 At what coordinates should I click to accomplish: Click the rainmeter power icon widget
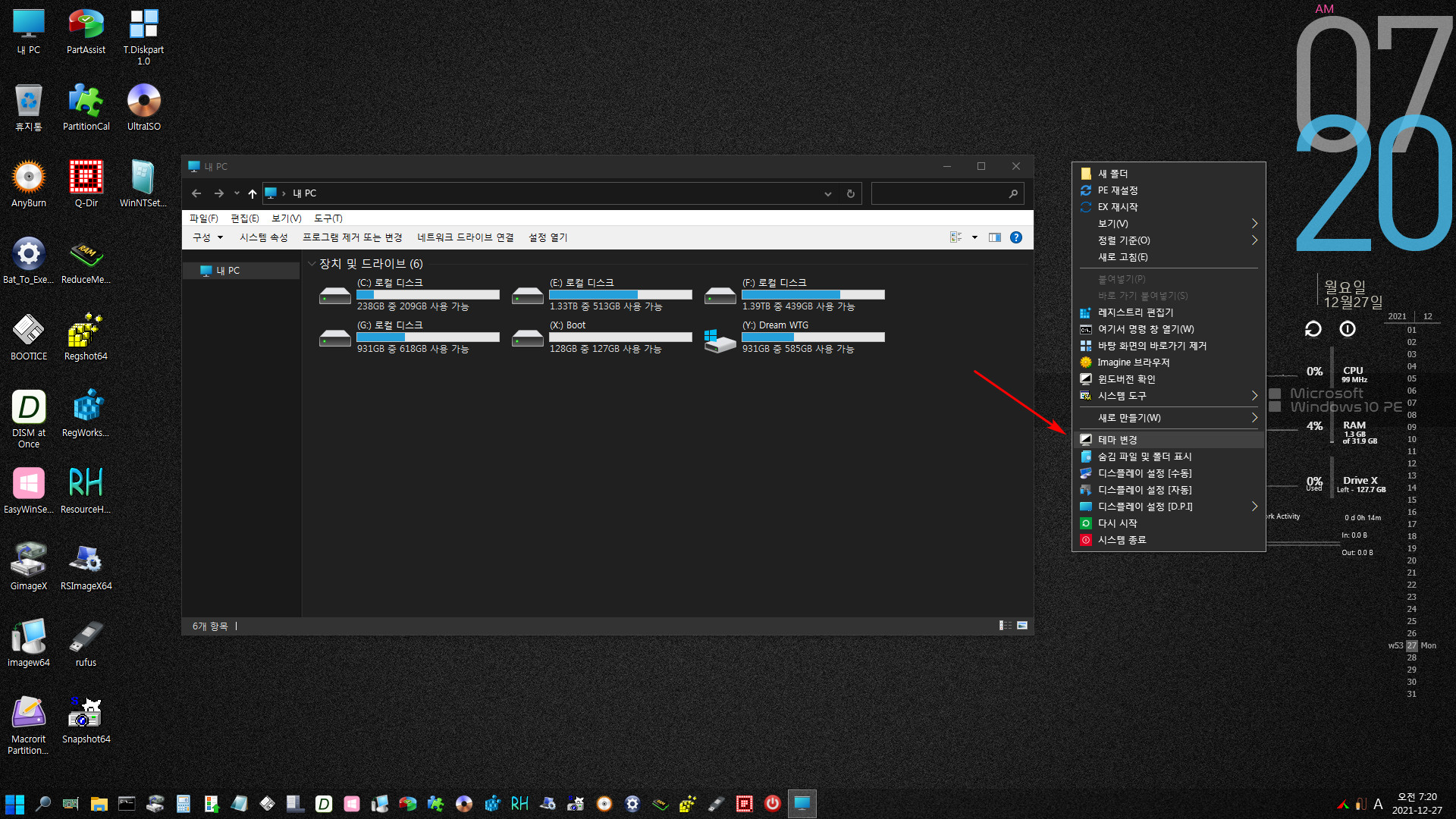pyautogui.click(x=1348, y=328)
